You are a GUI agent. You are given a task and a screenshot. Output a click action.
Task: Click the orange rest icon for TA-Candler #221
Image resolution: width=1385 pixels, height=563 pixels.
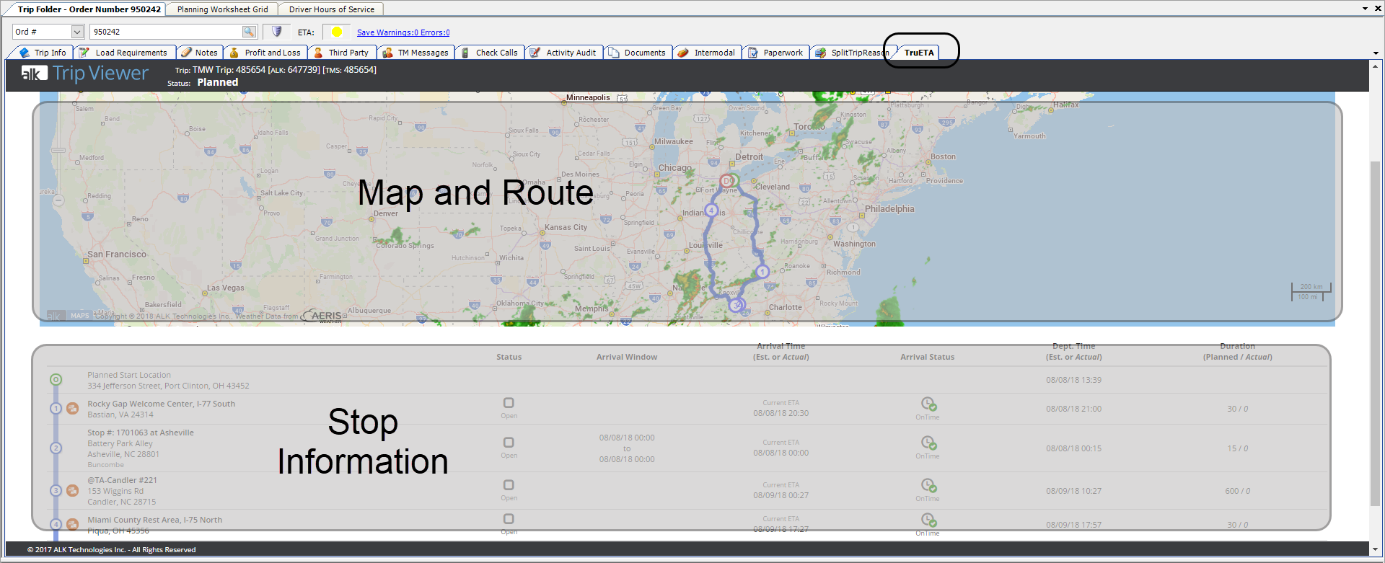pos(73,490)
